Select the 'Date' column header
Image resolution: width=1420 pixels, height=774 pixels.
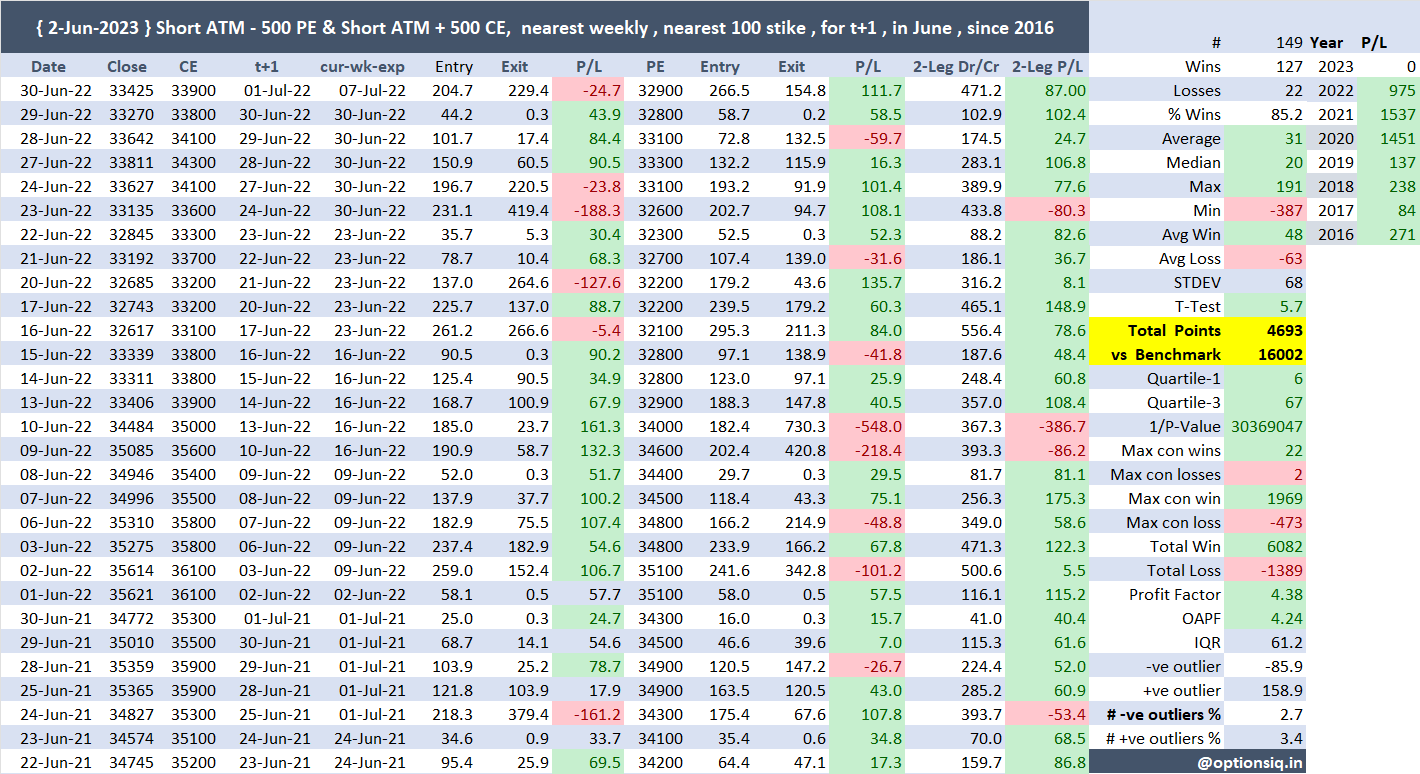coord(48,67)
